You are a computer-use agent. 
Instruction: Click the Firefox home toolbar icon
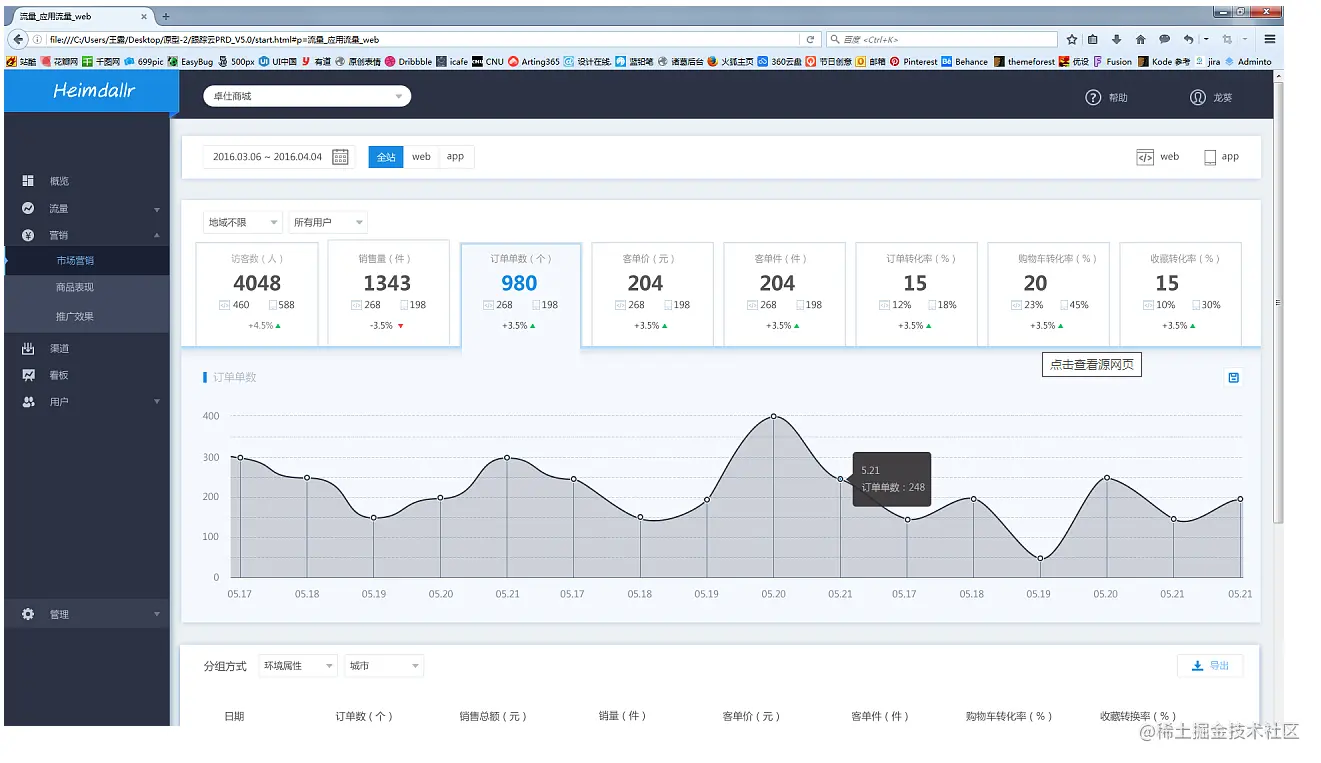point(1140,40)
